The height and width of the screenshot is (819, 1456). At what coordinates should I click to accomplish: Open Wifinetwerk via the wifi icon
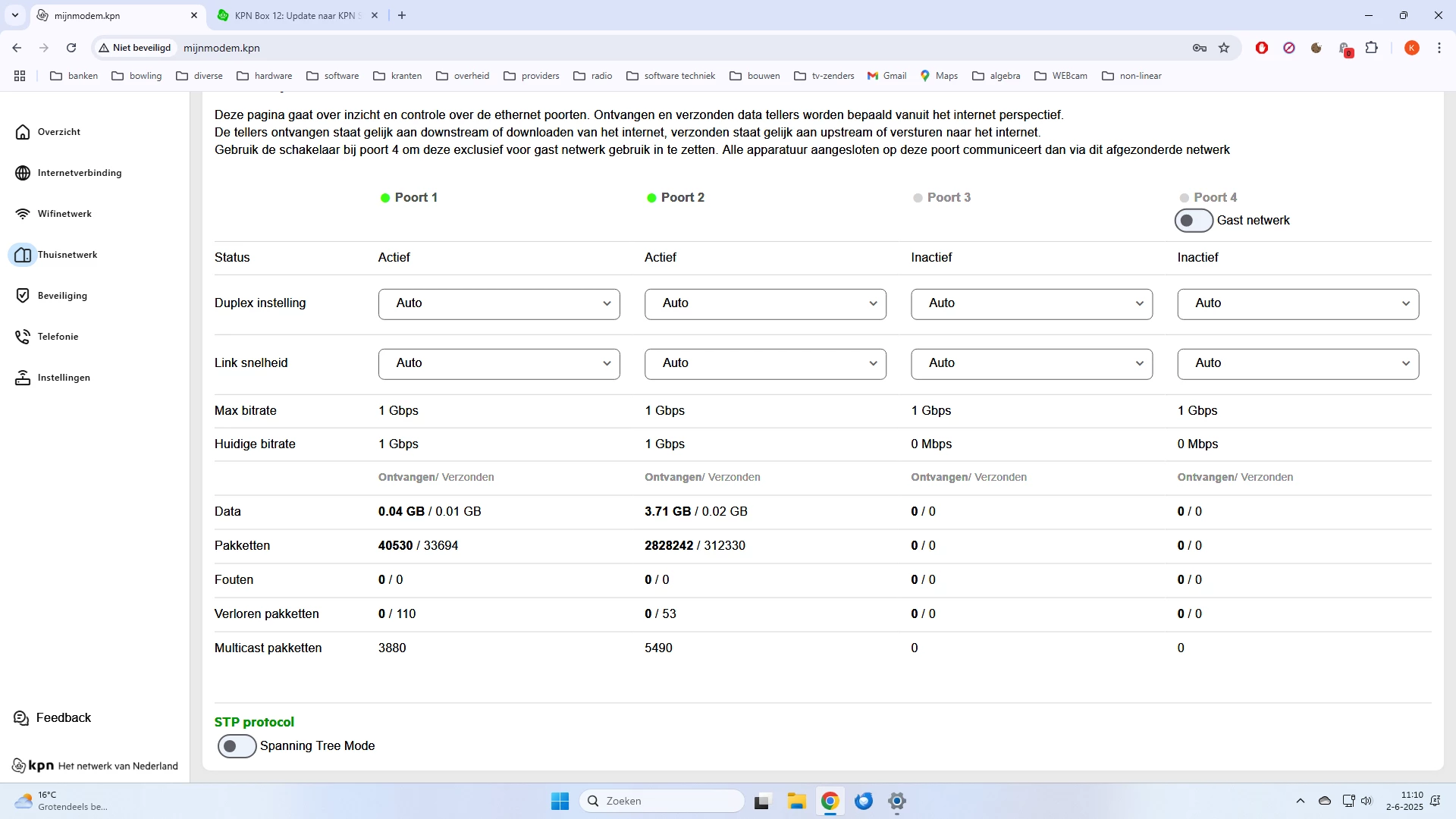click(x=23, y=214)
